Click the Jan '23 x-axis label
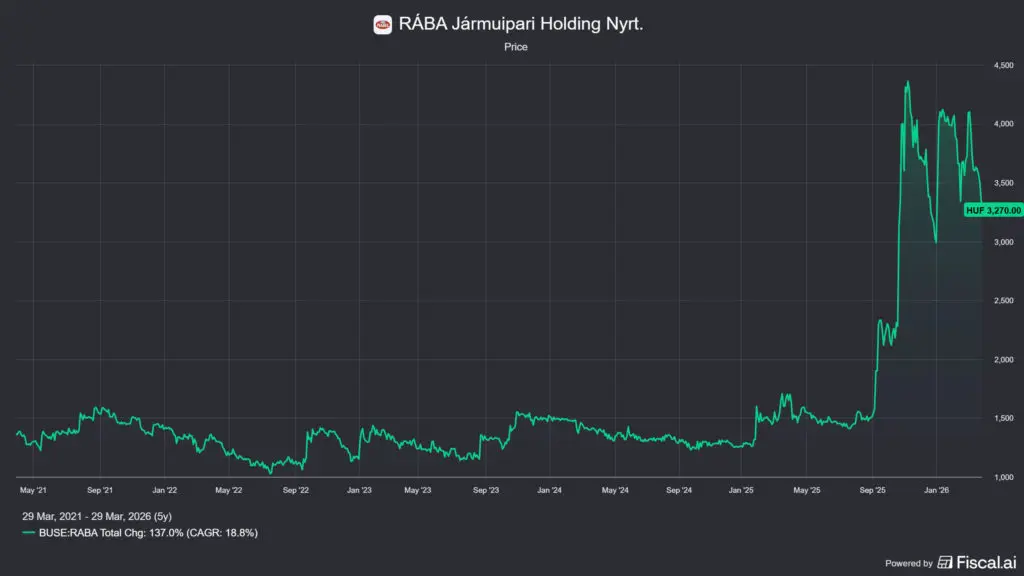This screenshot has height=576, width=1024. tap(359, 490)
